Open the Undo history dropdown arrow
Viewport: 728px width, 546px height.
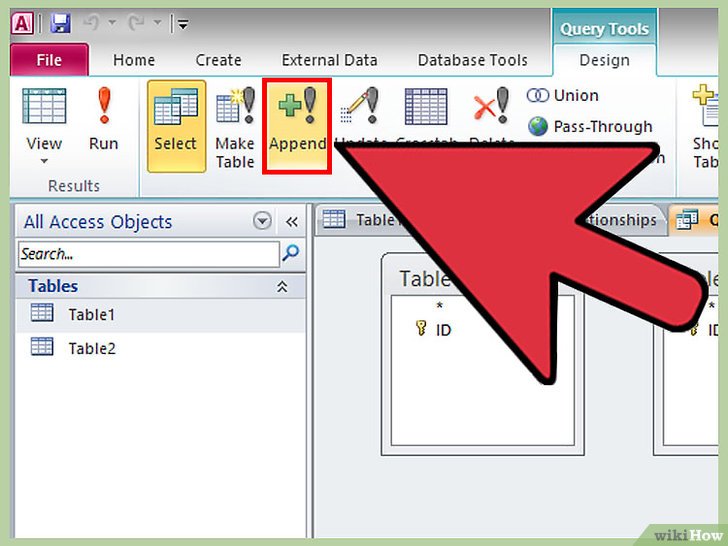coord(112,22)
